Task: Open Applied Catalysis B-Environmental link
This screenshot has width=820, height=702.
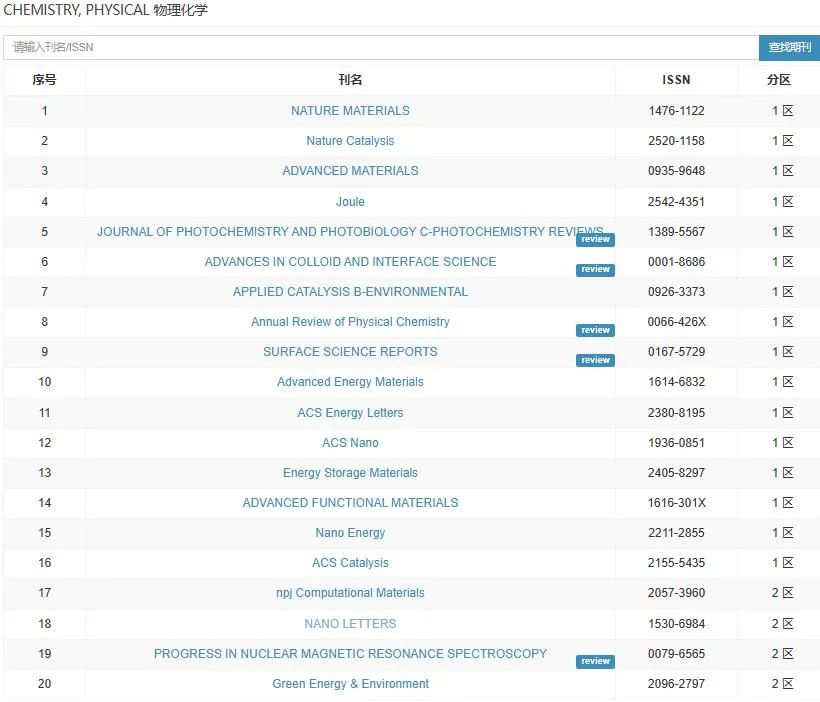Action: point(350,291)
